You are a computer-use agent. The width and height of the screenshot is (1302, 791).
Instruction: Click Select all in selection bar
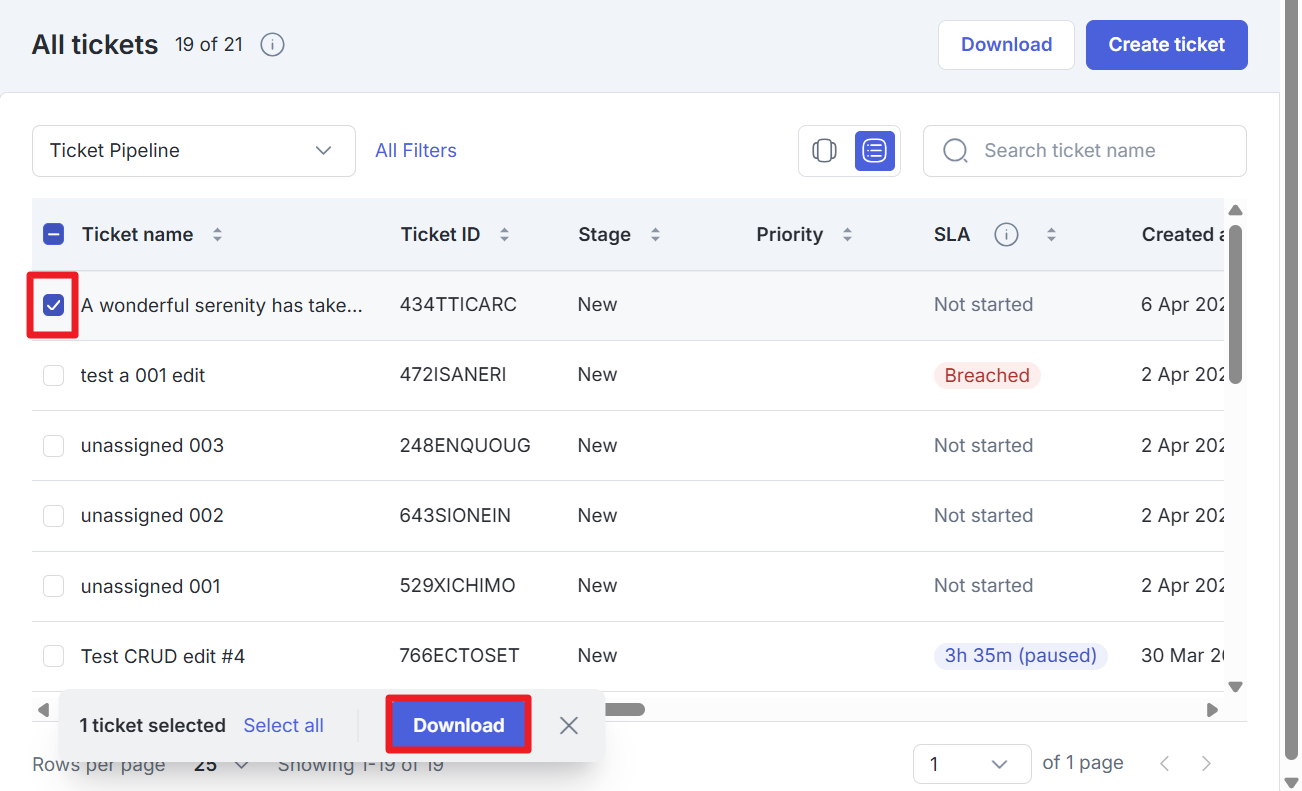coord(283,726)
